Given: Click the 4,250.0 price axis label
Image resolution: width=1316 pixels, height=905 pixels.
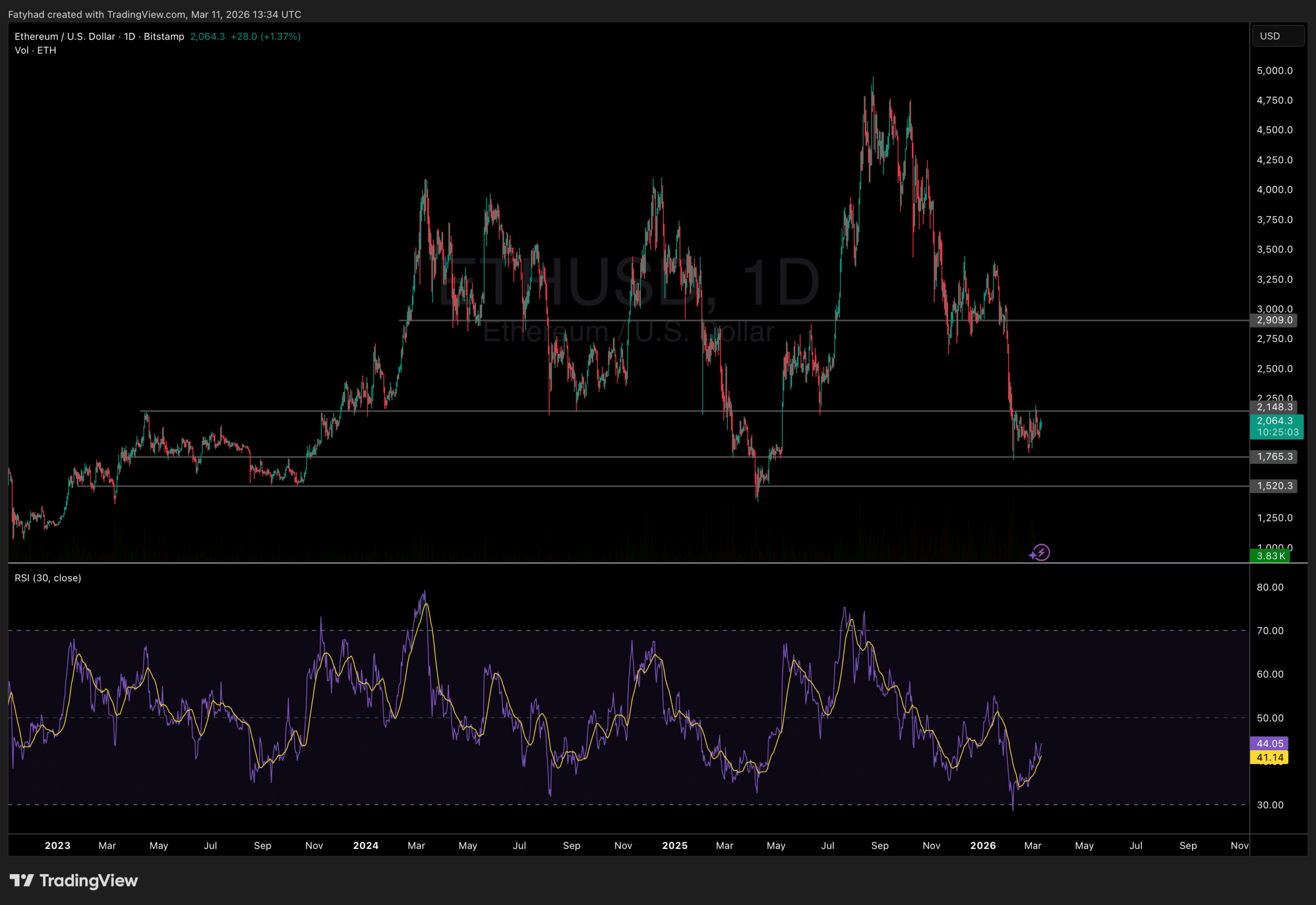Looking at the screenshot, I should (x=1275, y=160).
